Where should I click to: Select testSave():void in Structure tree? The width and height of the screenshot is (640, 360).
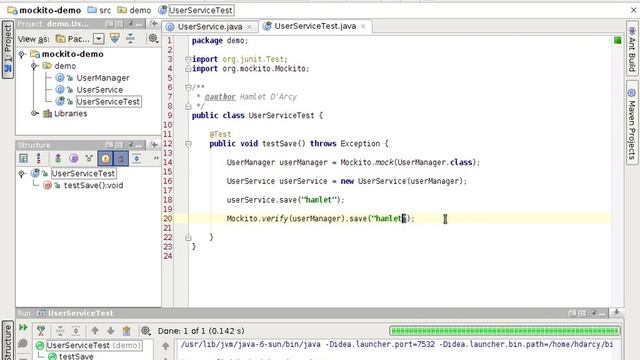click(x=93, y=186)
